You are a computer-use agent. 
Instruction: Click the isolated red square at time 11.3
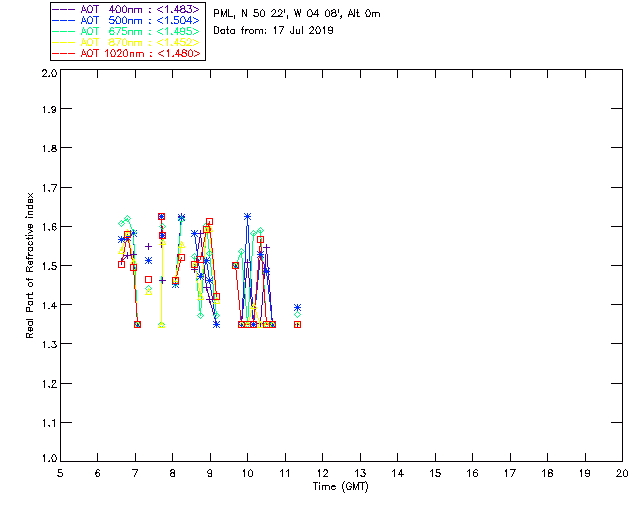(297, 324)
